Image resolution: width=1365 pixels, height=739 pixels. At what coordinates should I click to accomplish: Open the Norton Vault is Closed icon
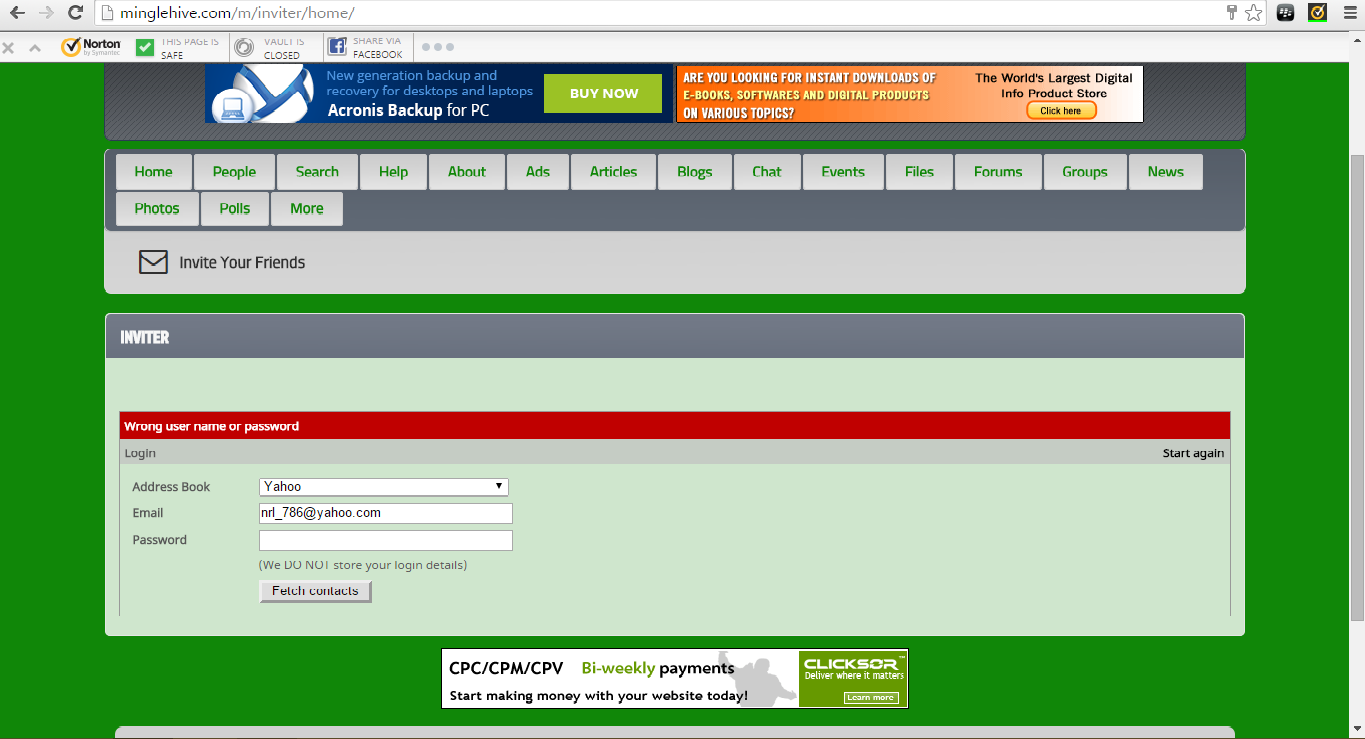click(244, 47)
